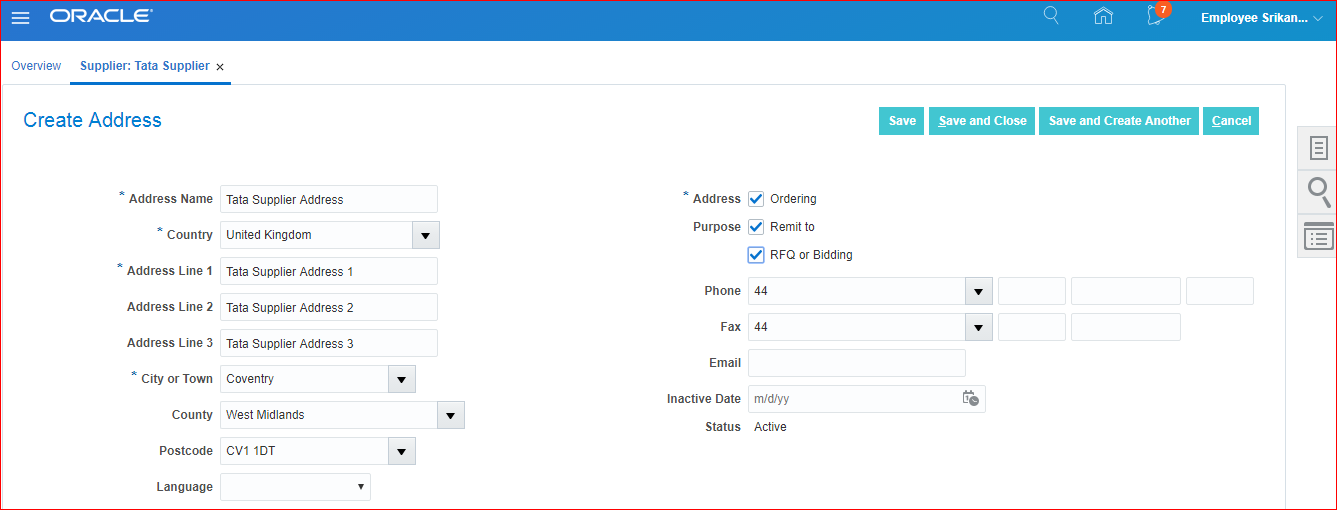Click the Email input field
Viewport: 1337px width, 510px height.
856,363
